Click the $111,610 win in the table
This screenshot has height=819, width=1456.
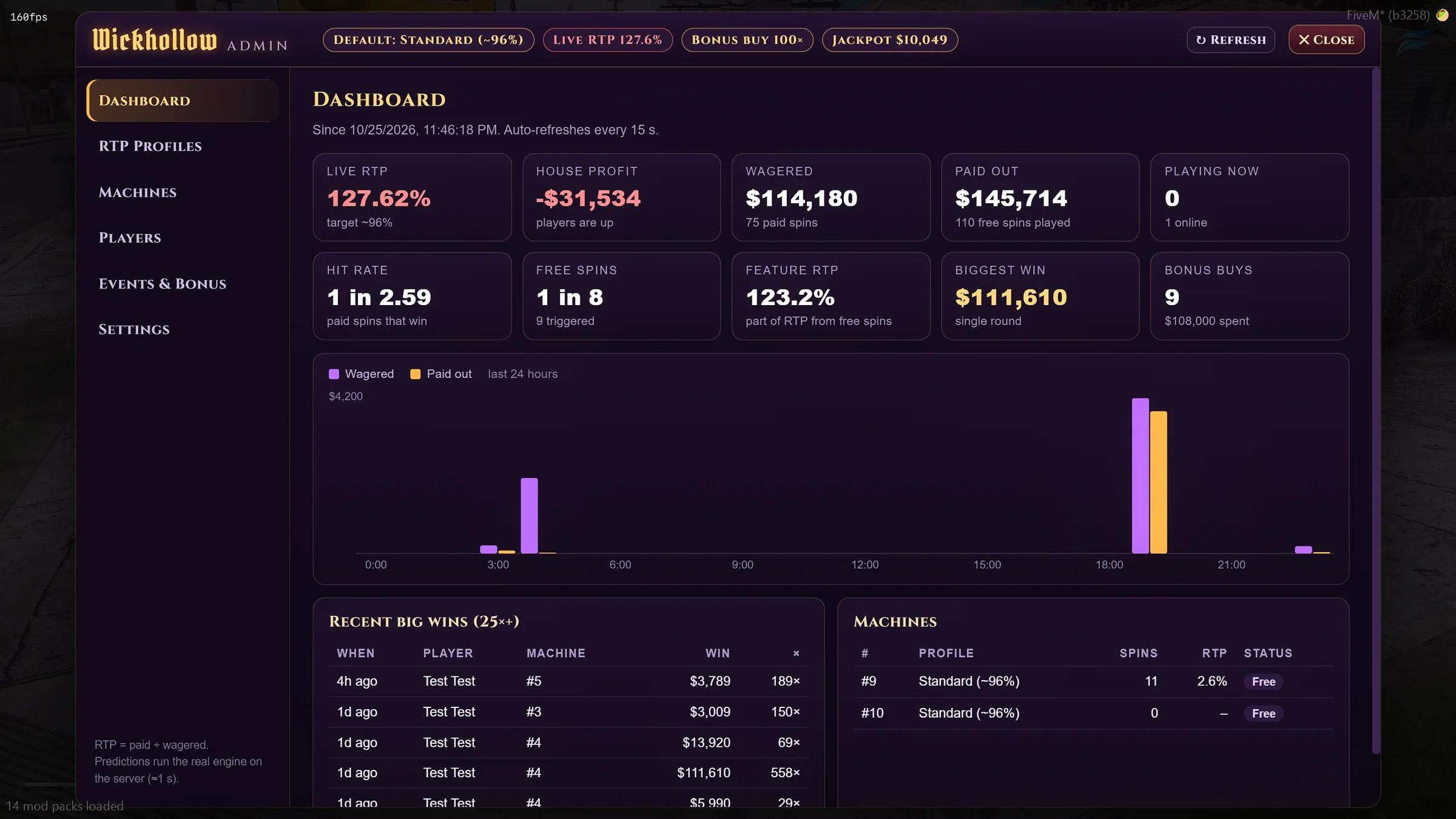704,773
